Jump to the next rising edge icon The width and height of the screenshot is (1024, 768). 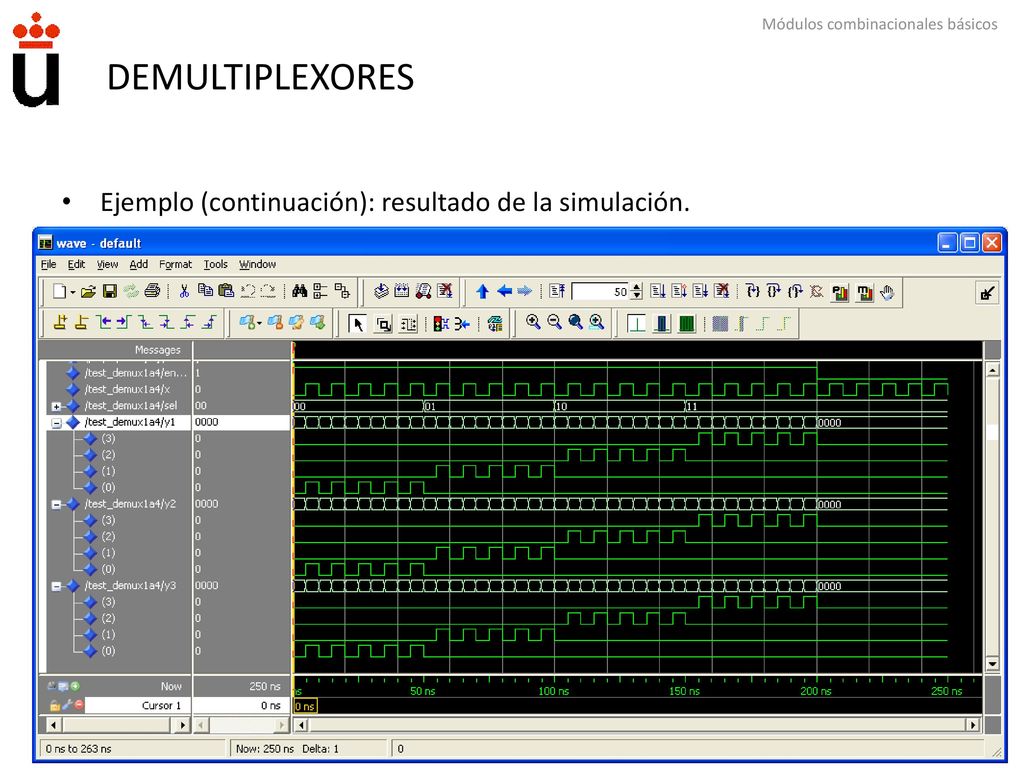(x=210, y=323)
